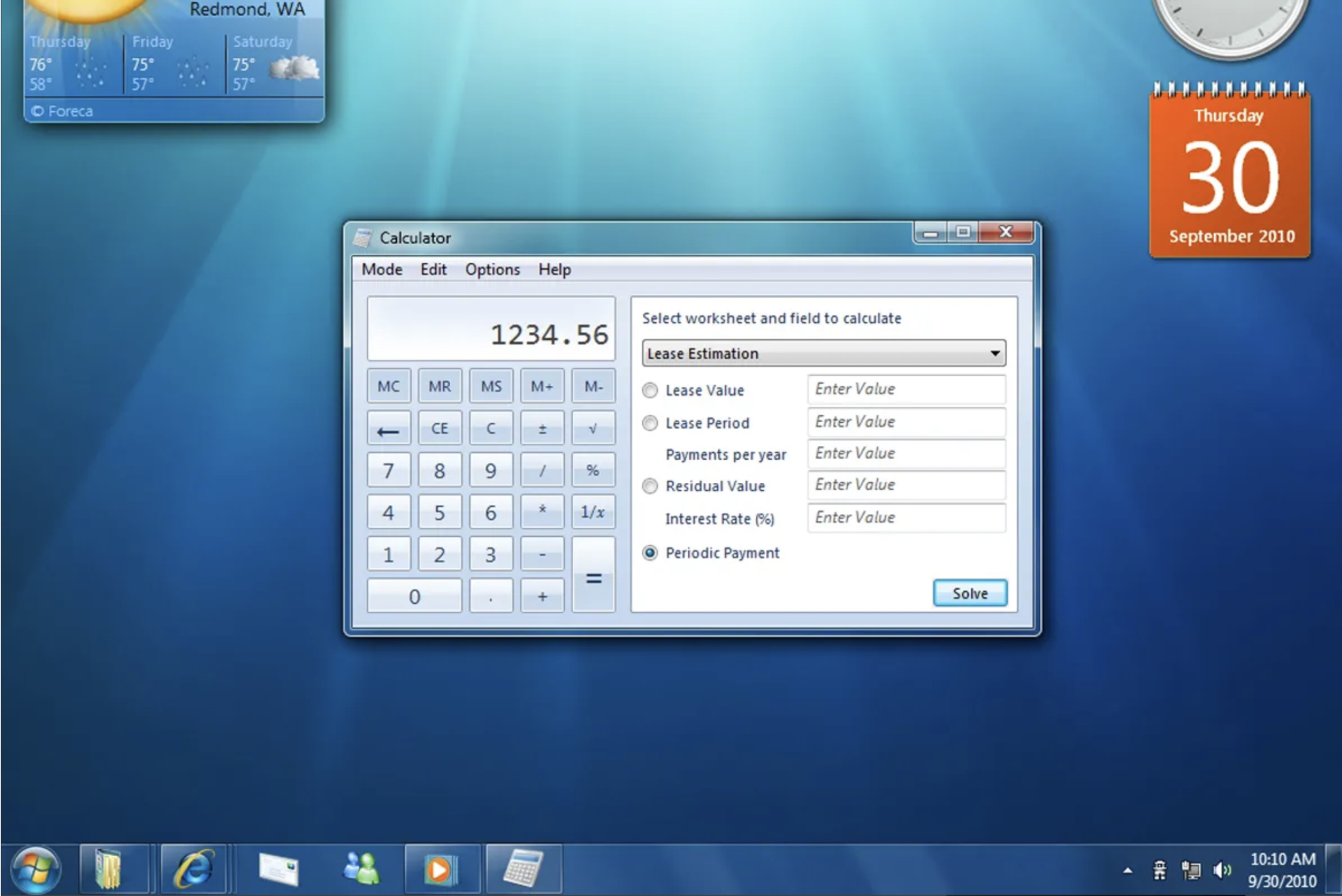The width and height of the screenshot is (1342, 896).
Task: Open the volume speaker tray icon
Action: pyautogui.click(x=1222, y=870)
